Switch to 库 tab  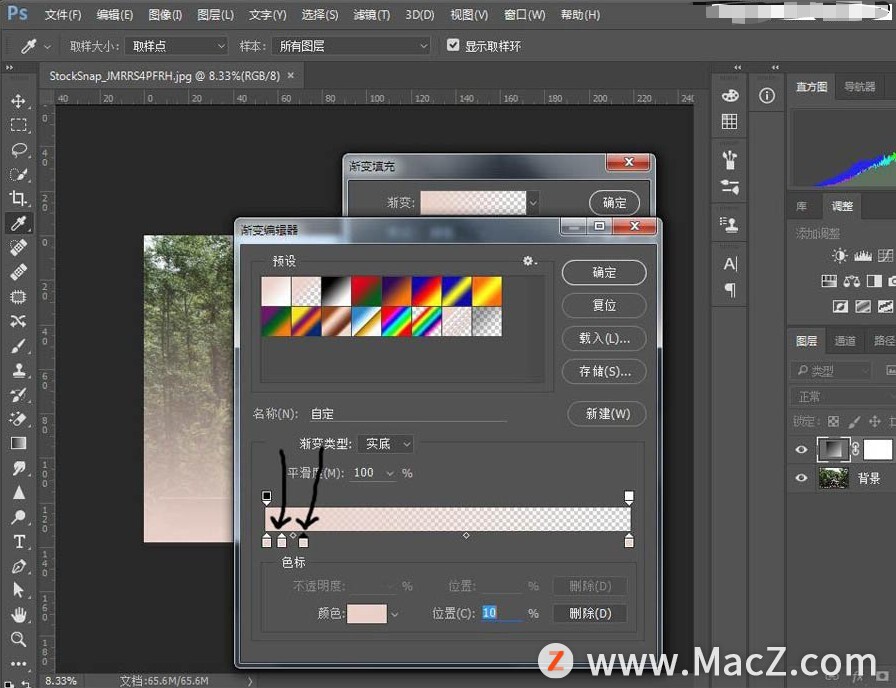point(802,206)
